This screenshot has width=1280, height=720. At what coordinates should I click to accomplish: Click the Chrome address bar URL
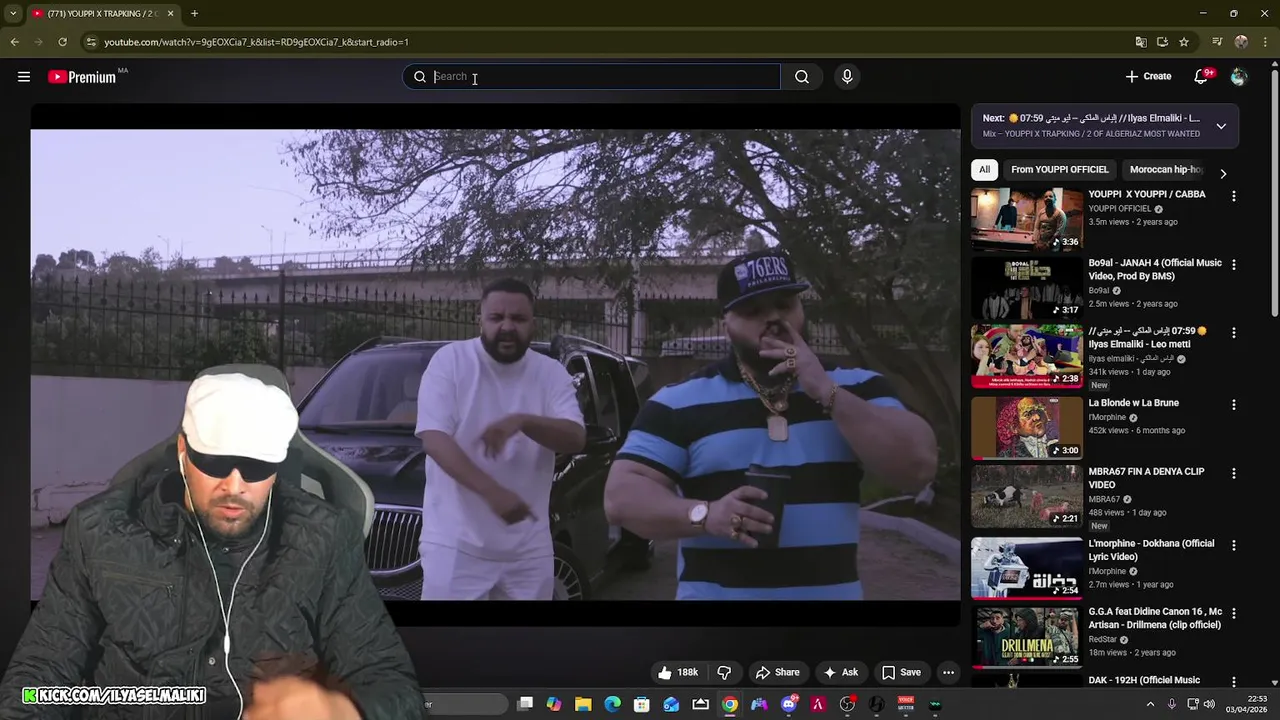pyautogui.click(x=256, y=42)
